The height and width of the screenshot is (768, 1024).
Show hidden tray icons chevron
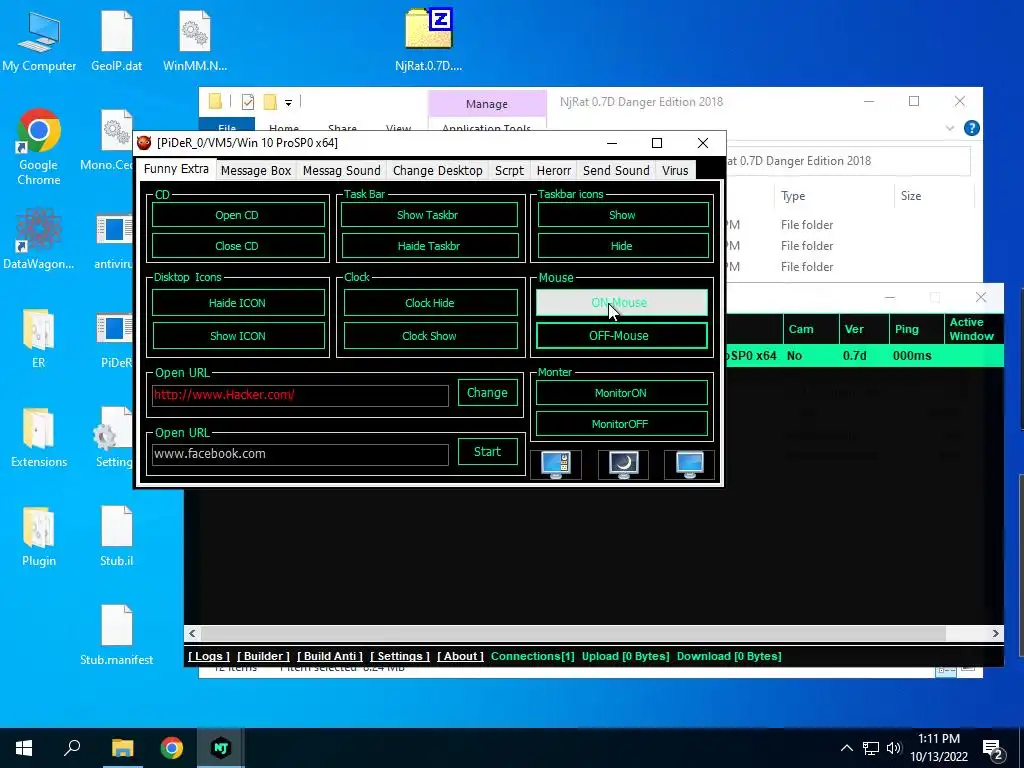tap(846, 748)
